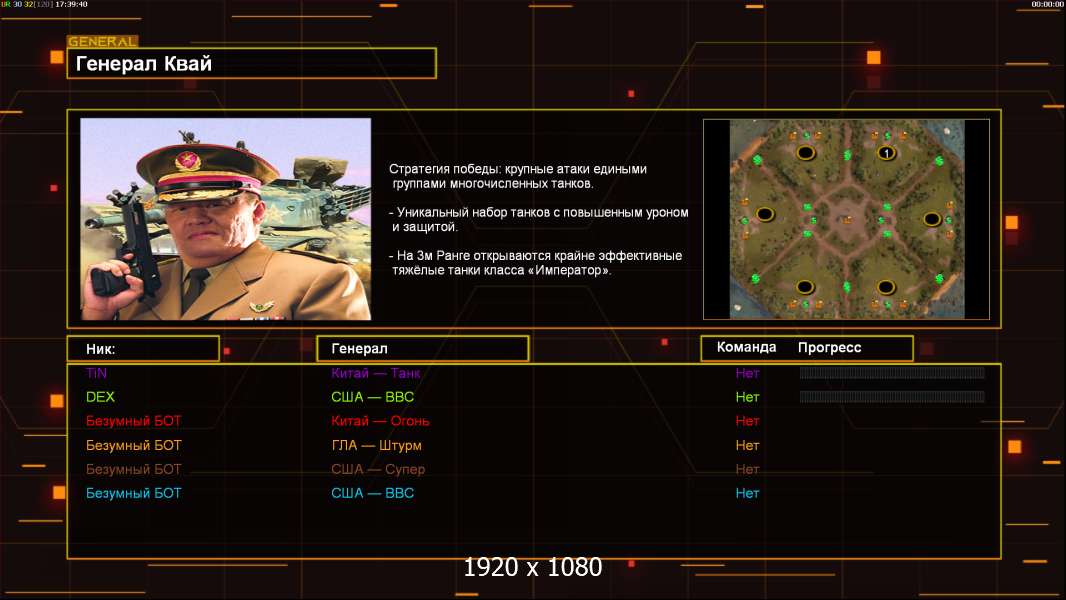The width and height of the screenshot is (1066, 600).
Task: Select the orange 'Безумный БОТ' player
Action: 134,446
